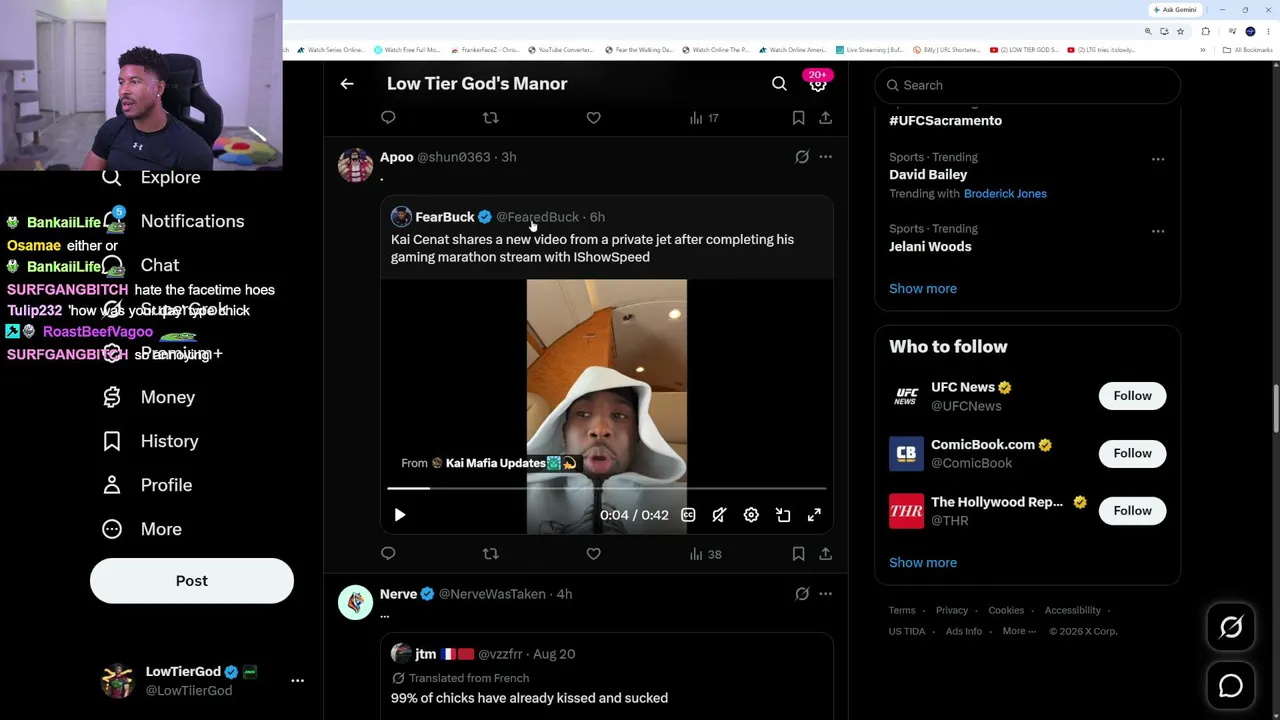This screenshot has width=1280, height=720.
Task: Click the Post button
Action: tap(192, 581)
